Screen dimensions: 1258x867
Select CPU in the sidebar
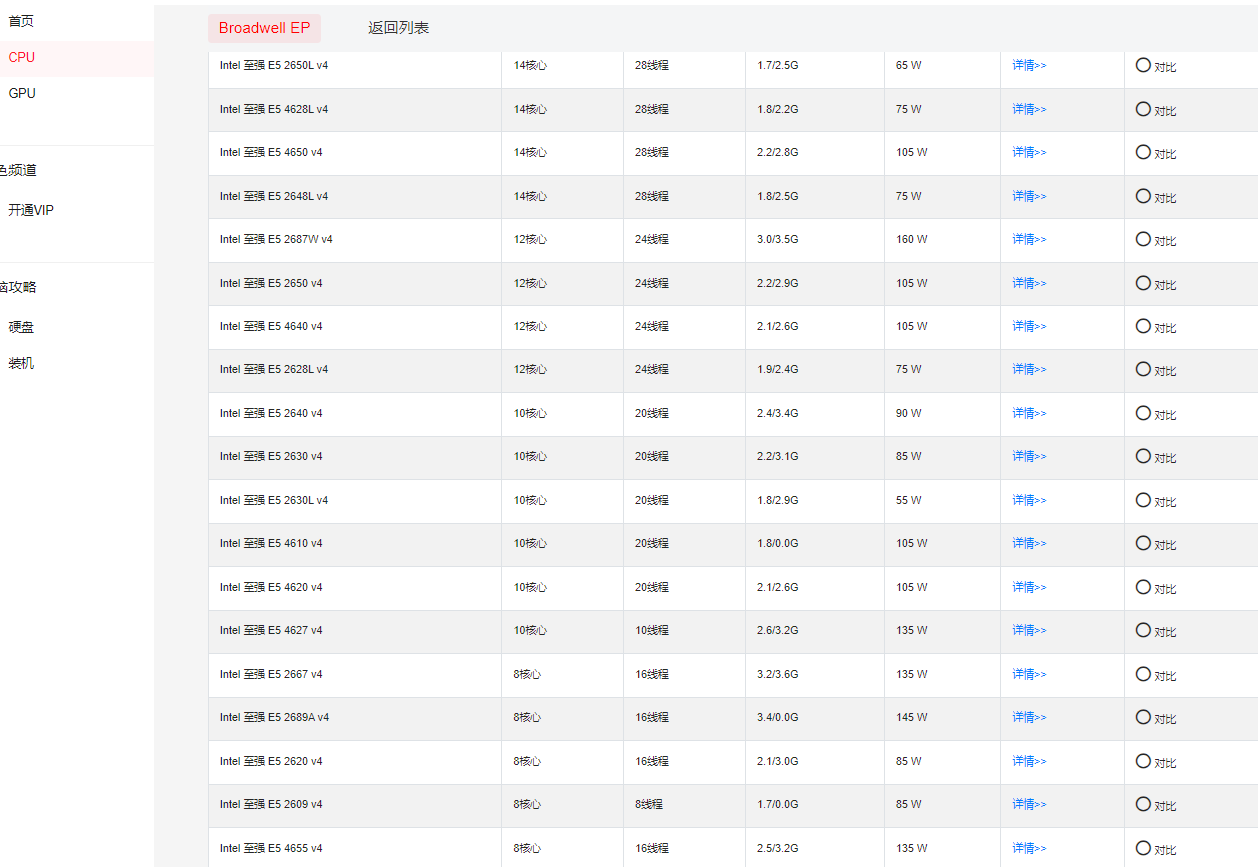coord(22,57)
